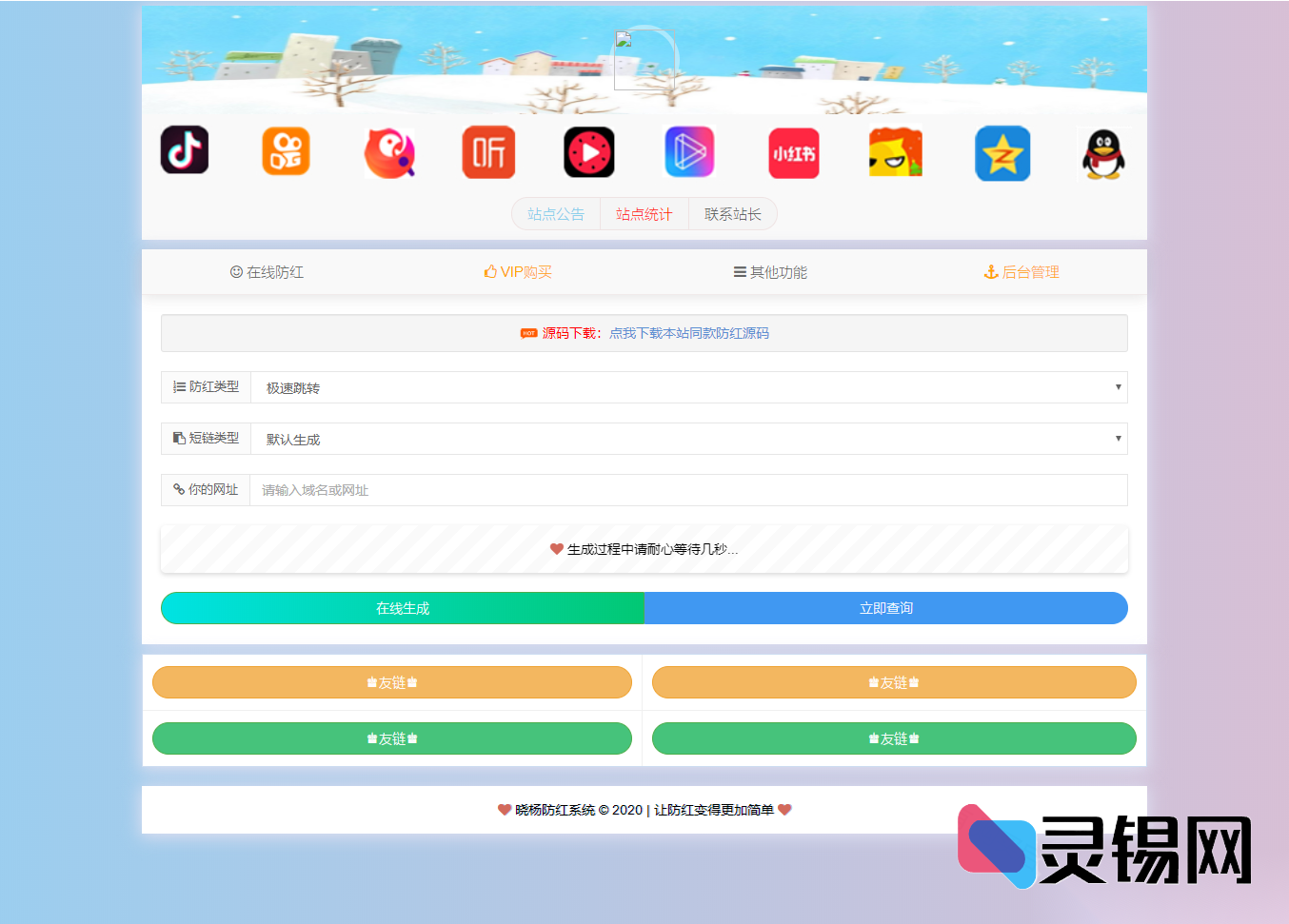Click the smiley icon beside 在线防红
Image resolution: width=1289 pixels, height=924 pixels.
click(x=235, y=271)
